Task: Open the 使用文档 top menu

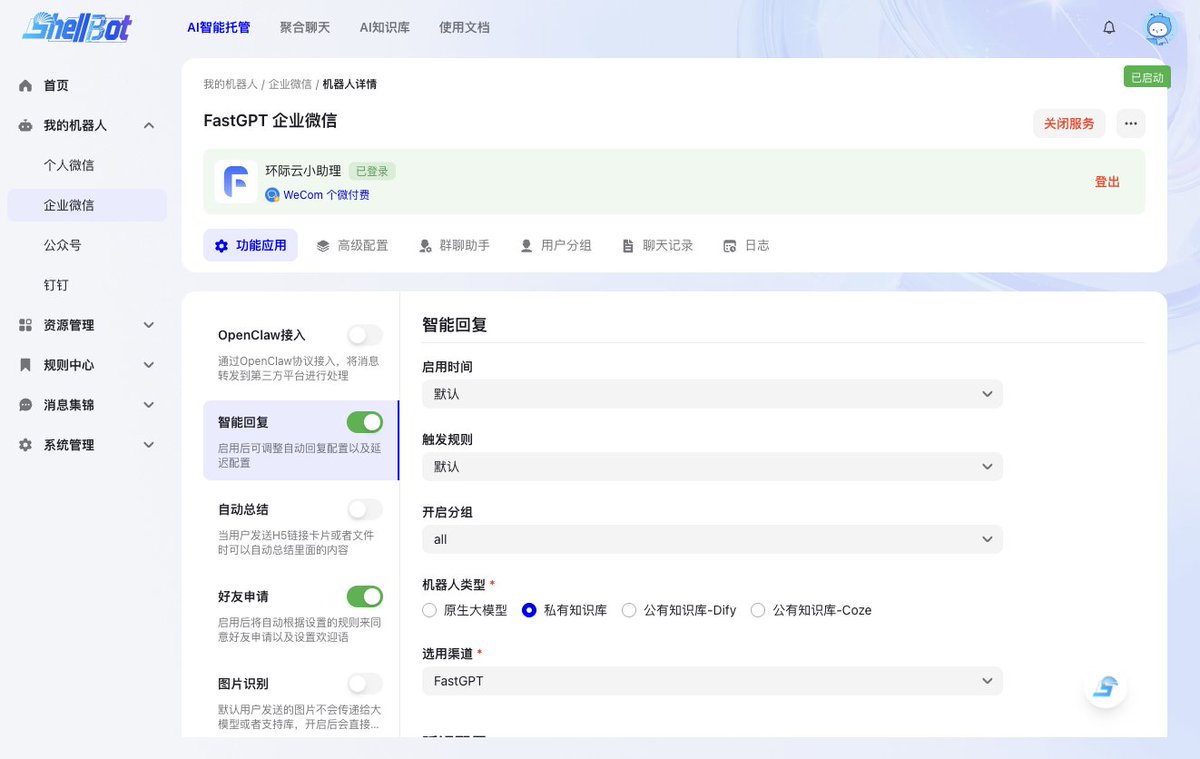Action: click(x=464, y=28)
